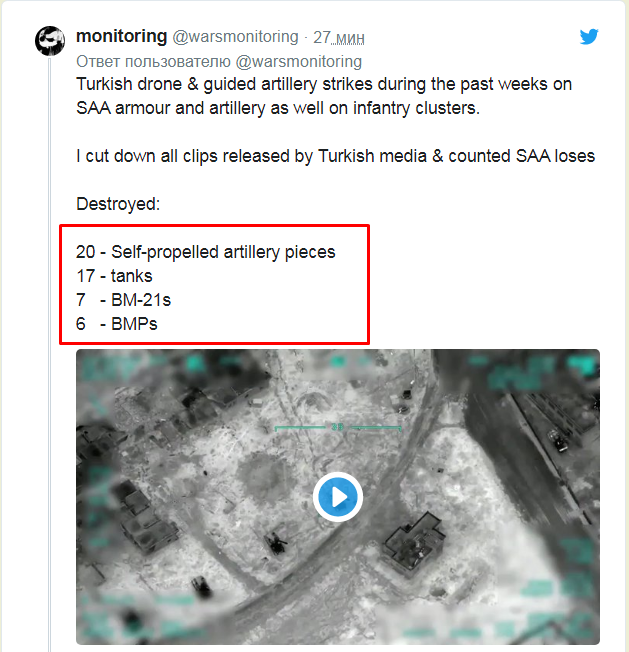Viewport: 629px width, 652px height.
Task: Click the "6 - BMPs" line
Action: (x=117, y=324)
